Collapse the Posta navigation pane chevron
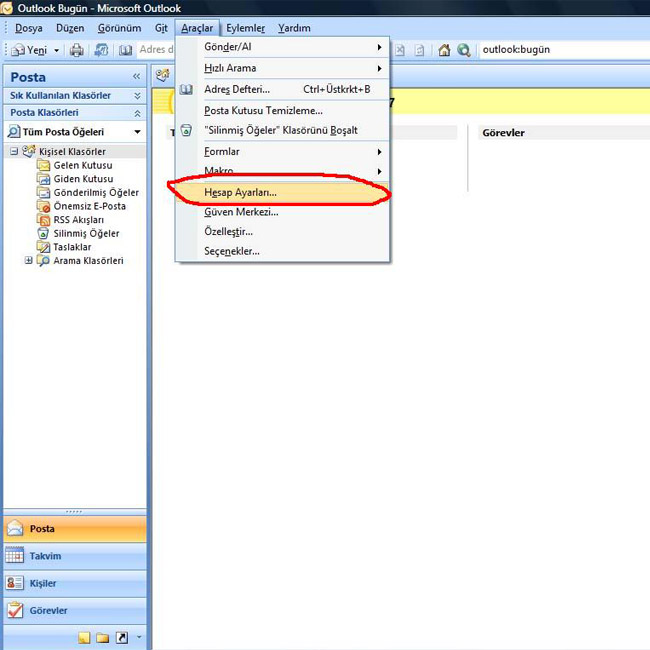Viewport: 650px width, 650px height. point(136,76)
